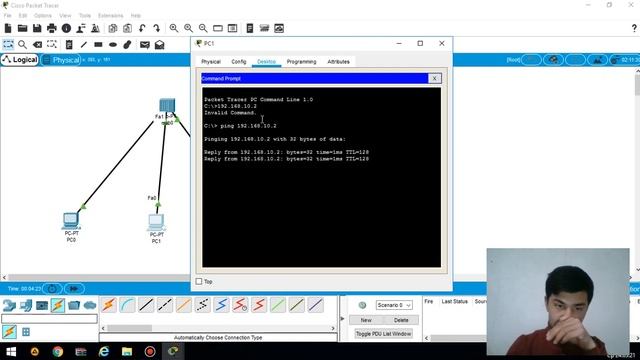Expand the PDU list panel arrow
The image size is (640, 360).
pos(342,318)
